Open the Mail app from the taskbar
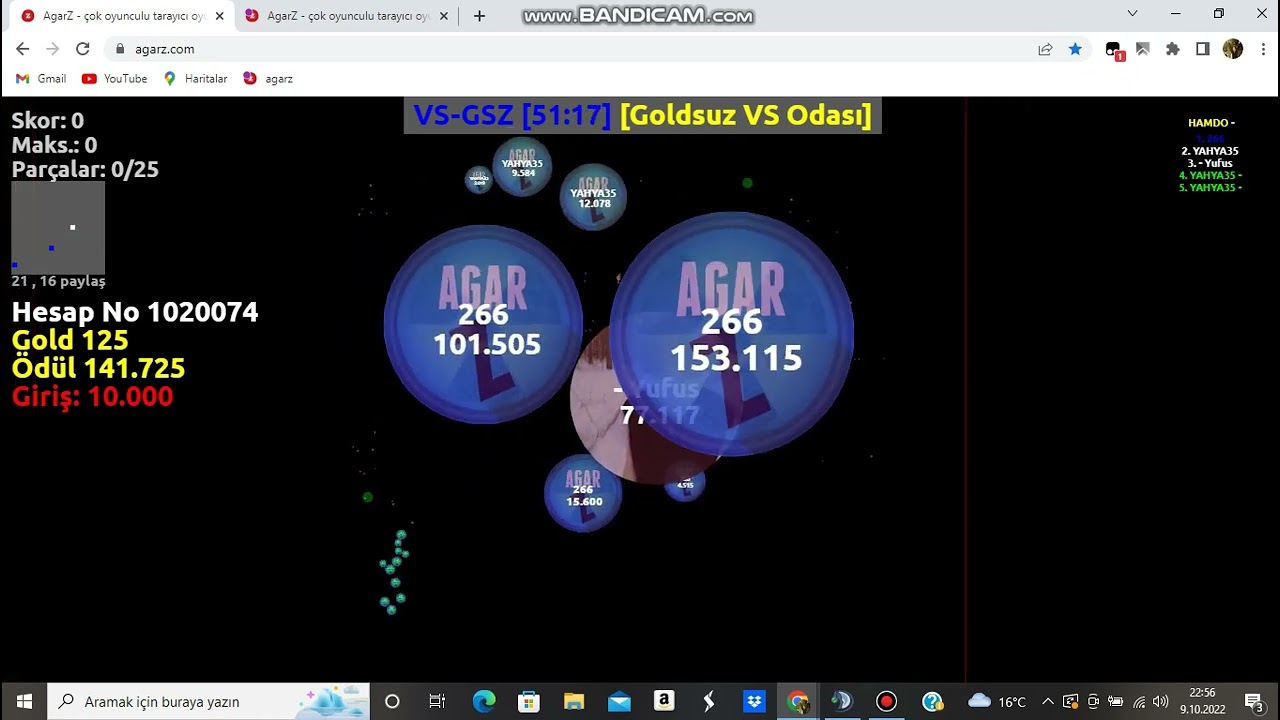This screenshot has height=720, width=1280. [x=619, y=701]
